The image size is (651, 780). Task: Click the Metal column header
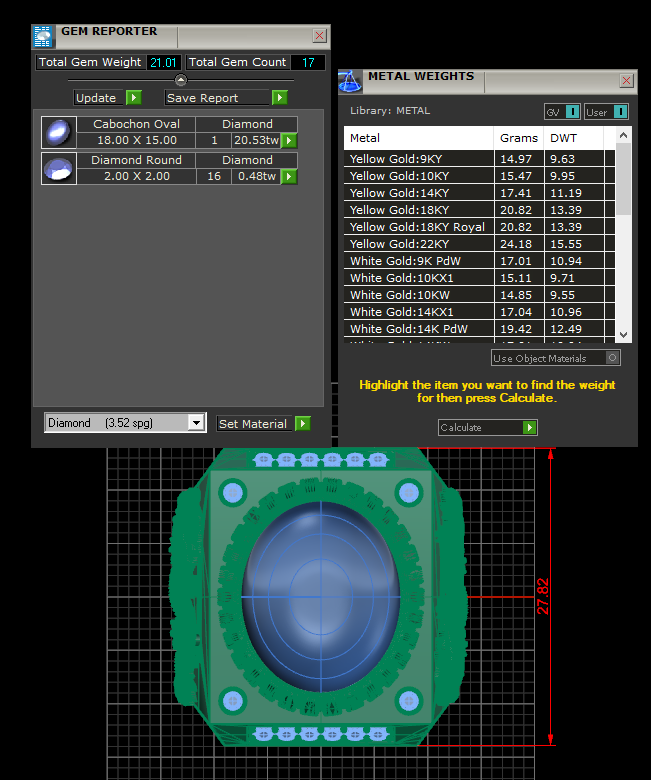coord(418,138)
